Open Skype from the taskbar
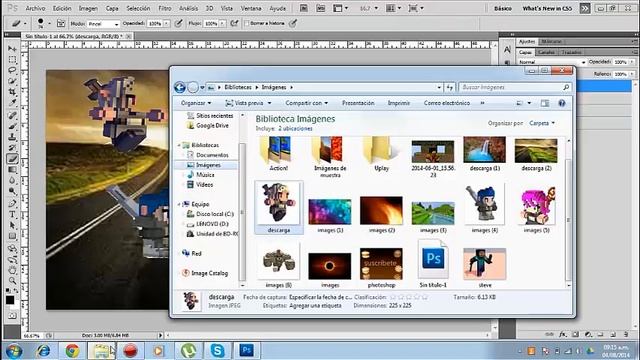Viewport: 640px width, 360px height. coord(217,351)
